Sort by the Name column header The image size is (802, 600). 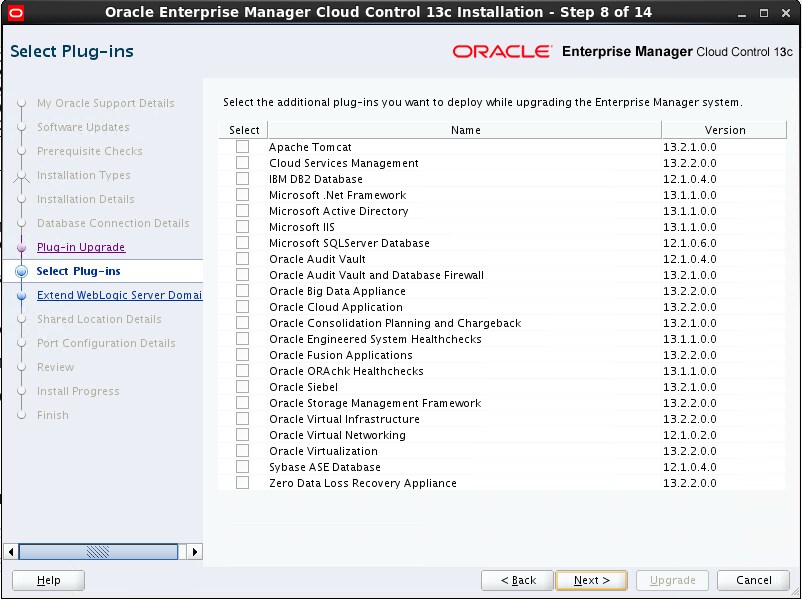click(x=465, y=130)
